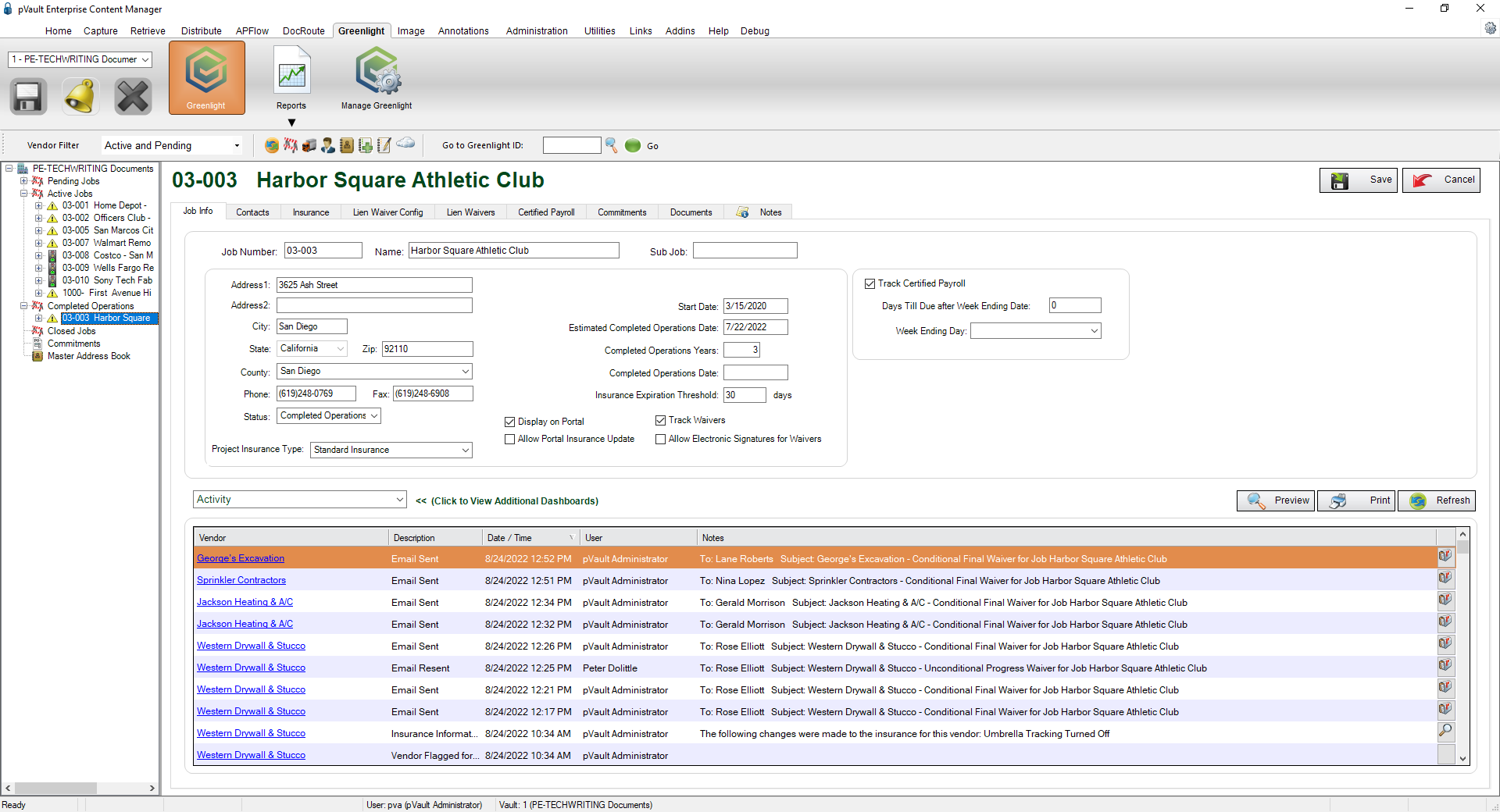The height and width of the screenshot is (812, 1500).
Task: Click the Refresh button
Action: (x=1437, y=501)
